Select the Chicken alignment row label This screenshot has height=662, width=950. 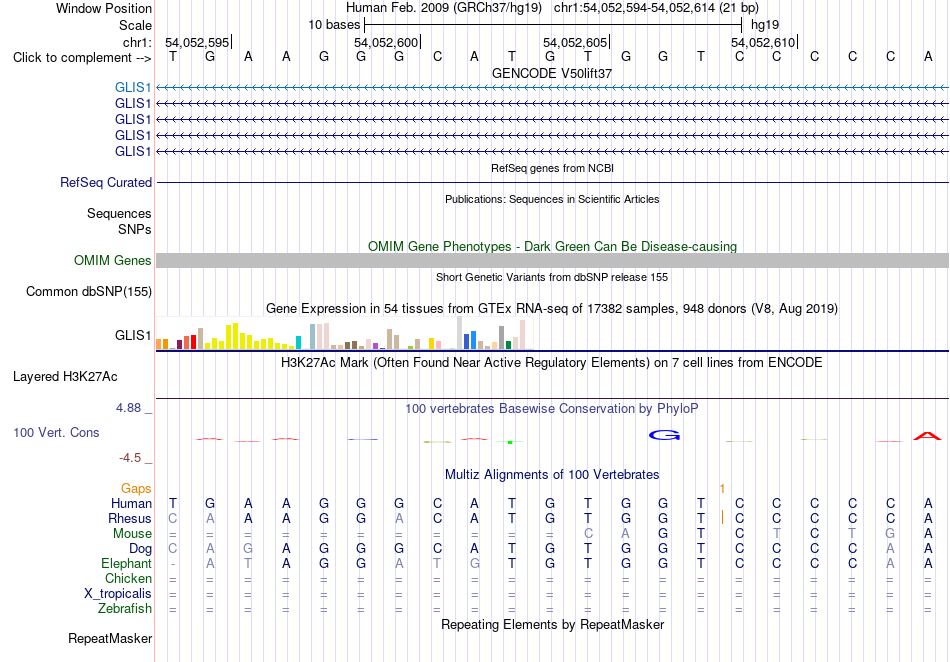128,578
